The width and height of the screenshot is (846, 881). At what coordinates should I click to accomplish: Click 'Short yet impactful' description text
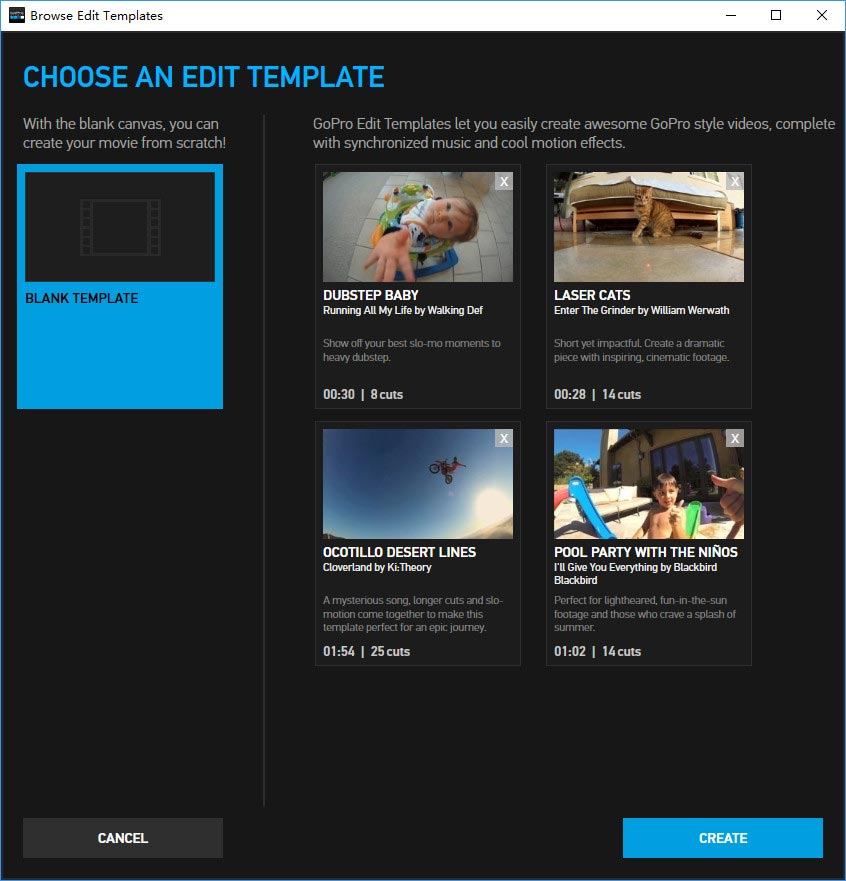coord(642,350)
